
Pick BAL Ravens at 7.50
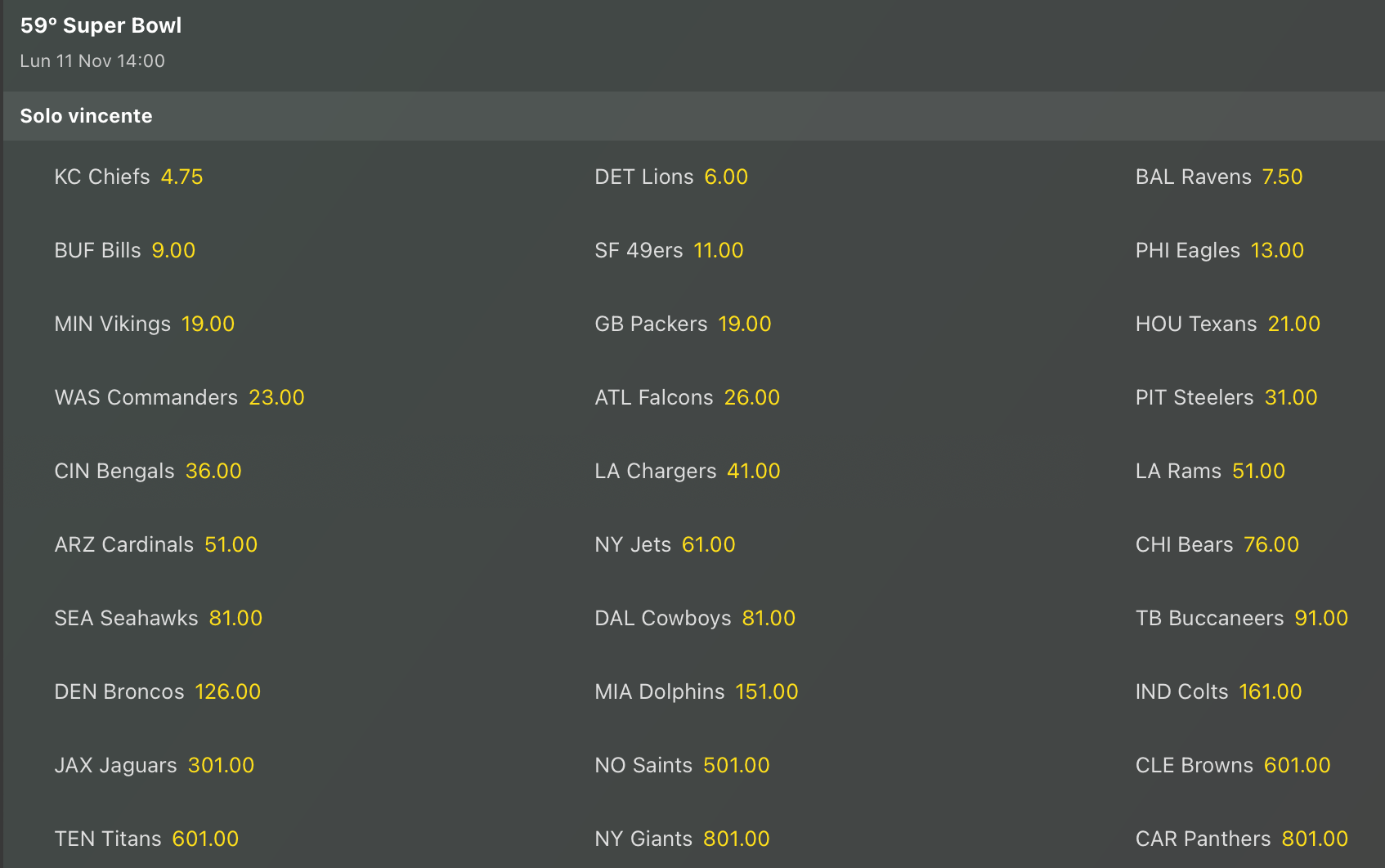(x=1218, y=177)
